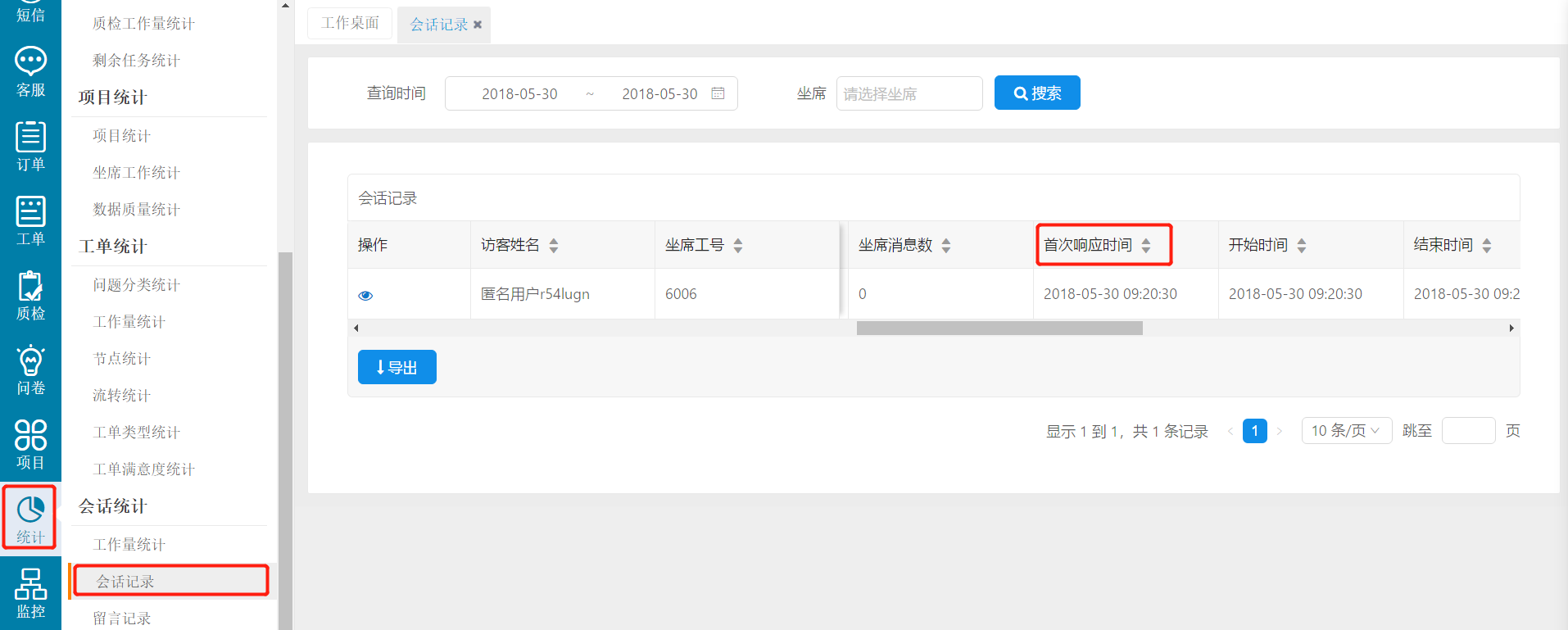This screenshot has width=1568, height=630.
Task: Open the 问卷 questionnaire module
Action: [x=30, y=370]
